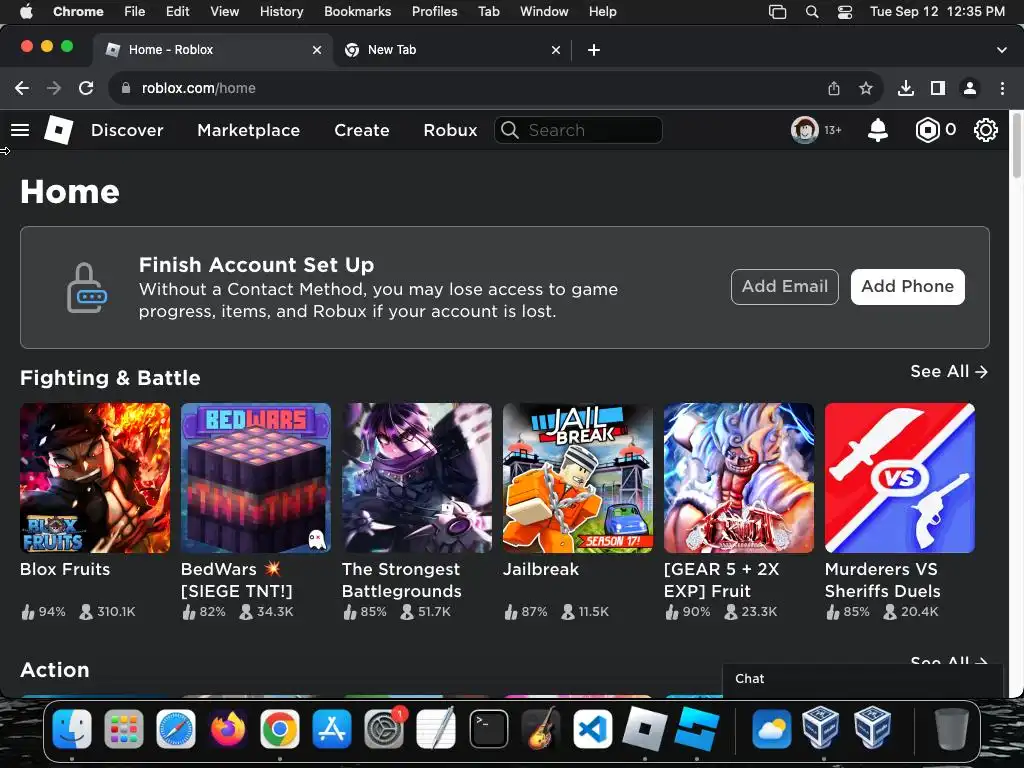The image size is (1024, 768).
Task: Open Chrome three-dot menu
Action: click(x=1002, y=88)
